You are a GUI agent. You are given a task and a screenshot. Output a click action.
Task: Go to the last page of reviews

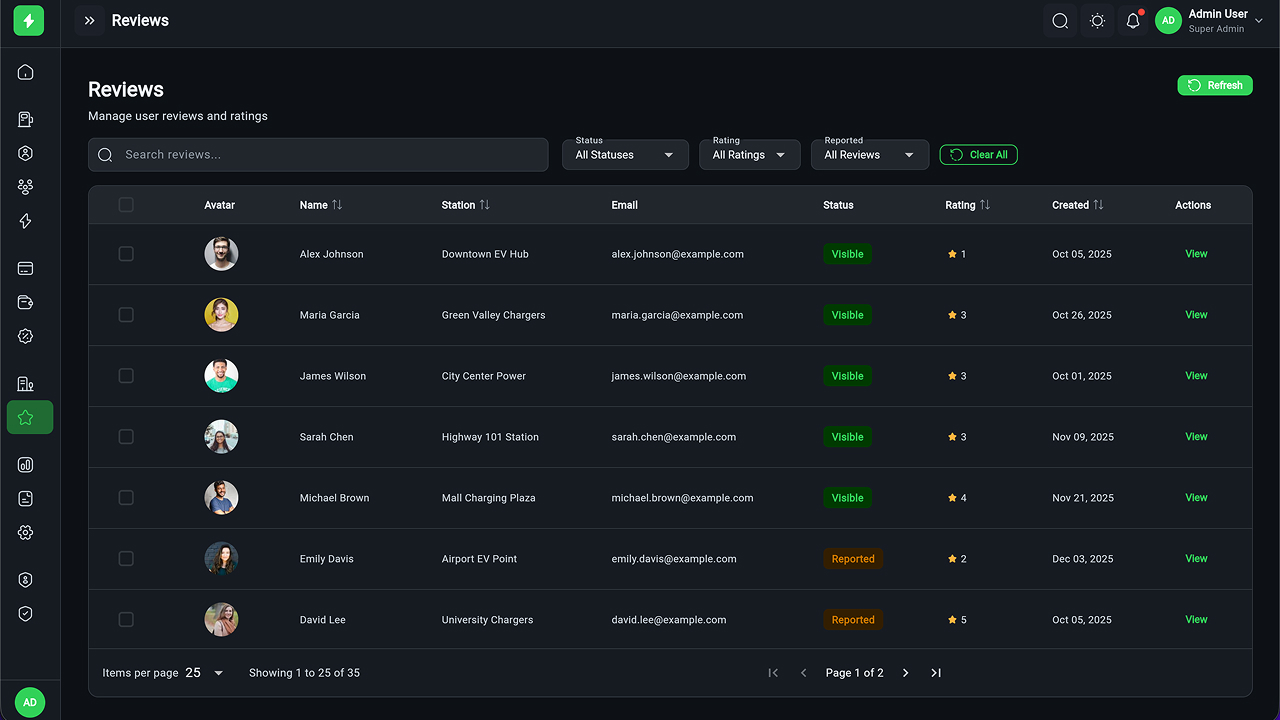click(x=936, y=673)
